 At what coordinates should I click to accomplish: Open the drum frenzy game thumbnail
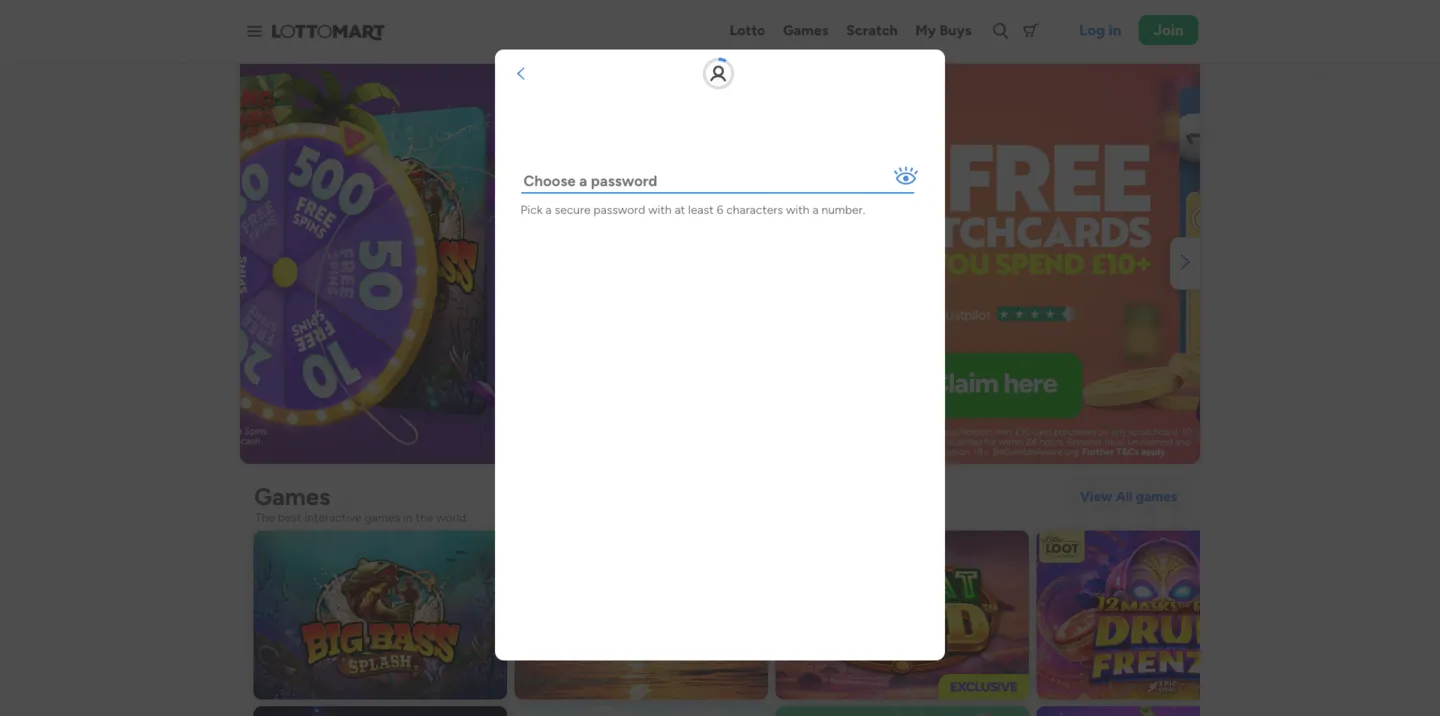coord(1118,614)
